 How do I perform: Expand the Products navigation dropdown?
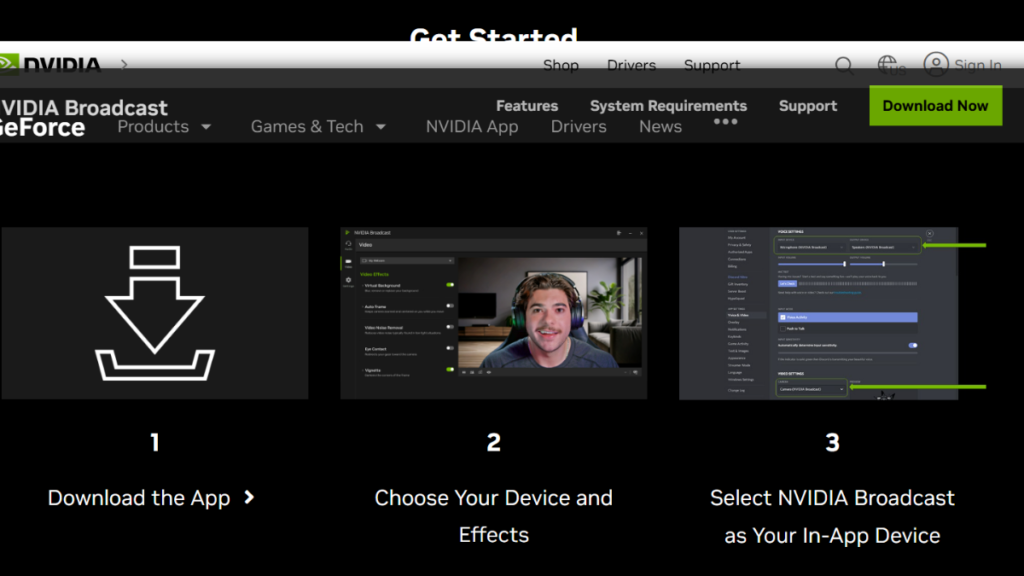pos(163,127)
